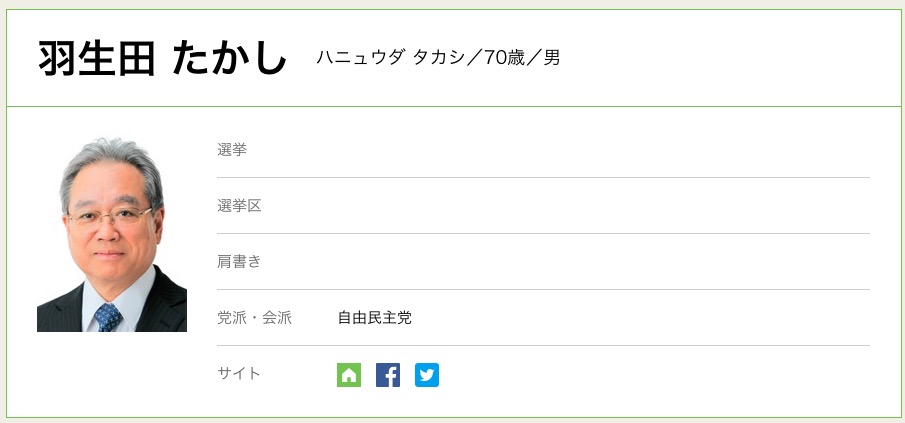Open the Twitter profile icon
Viewport: 905px width, 423px height.
tap(427, 375)
